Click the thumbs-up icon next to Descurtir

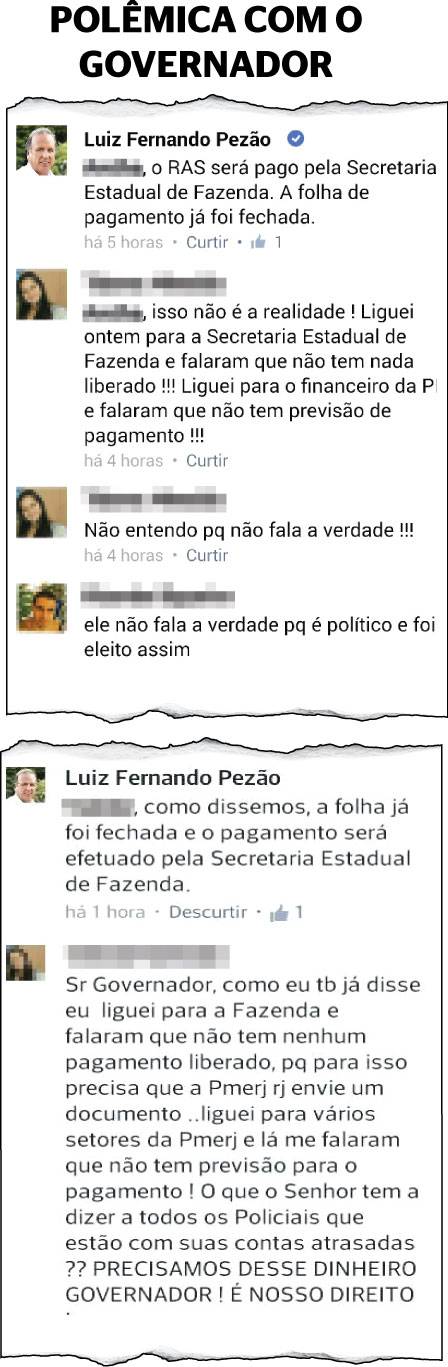(279, 912)
